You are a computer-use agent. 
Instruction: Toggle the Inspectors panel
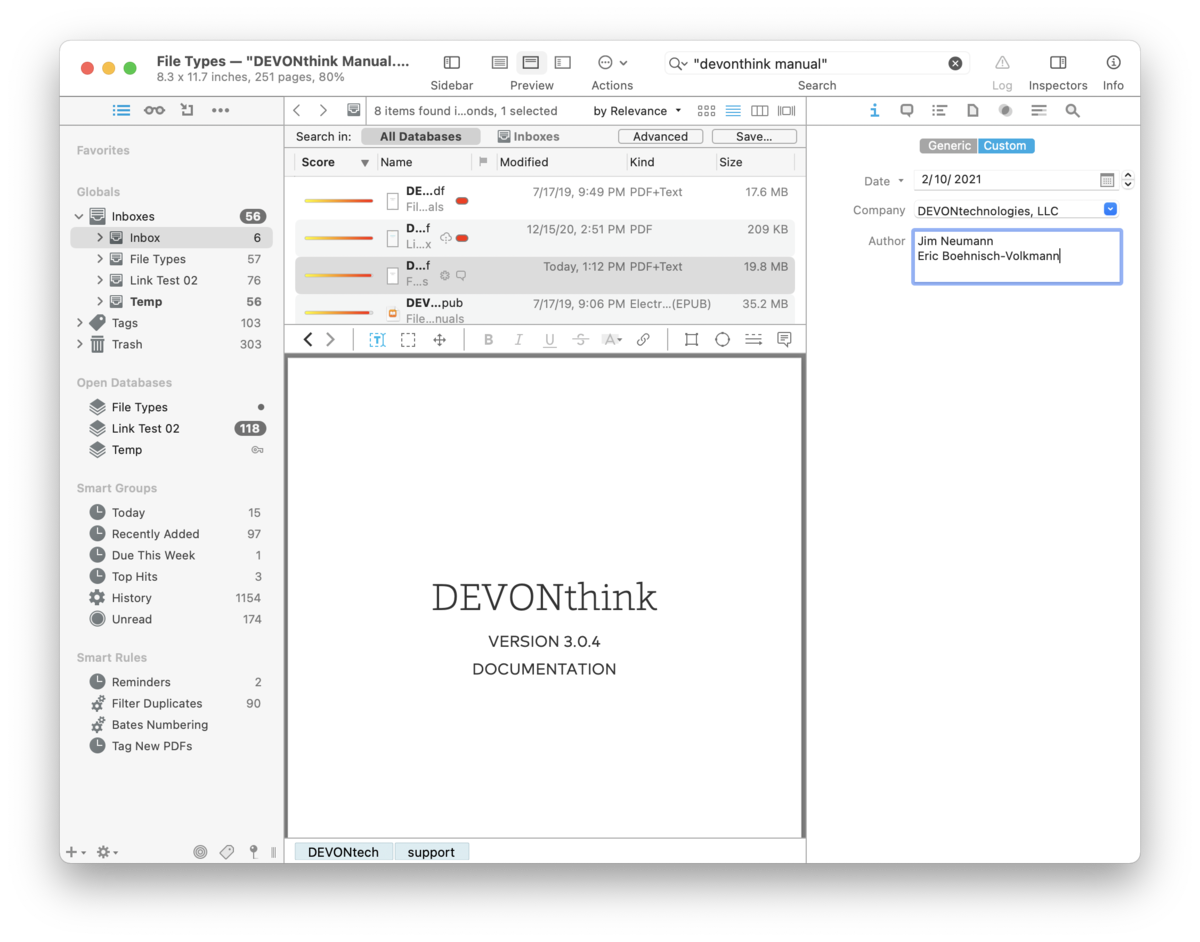click(1058, 63)
